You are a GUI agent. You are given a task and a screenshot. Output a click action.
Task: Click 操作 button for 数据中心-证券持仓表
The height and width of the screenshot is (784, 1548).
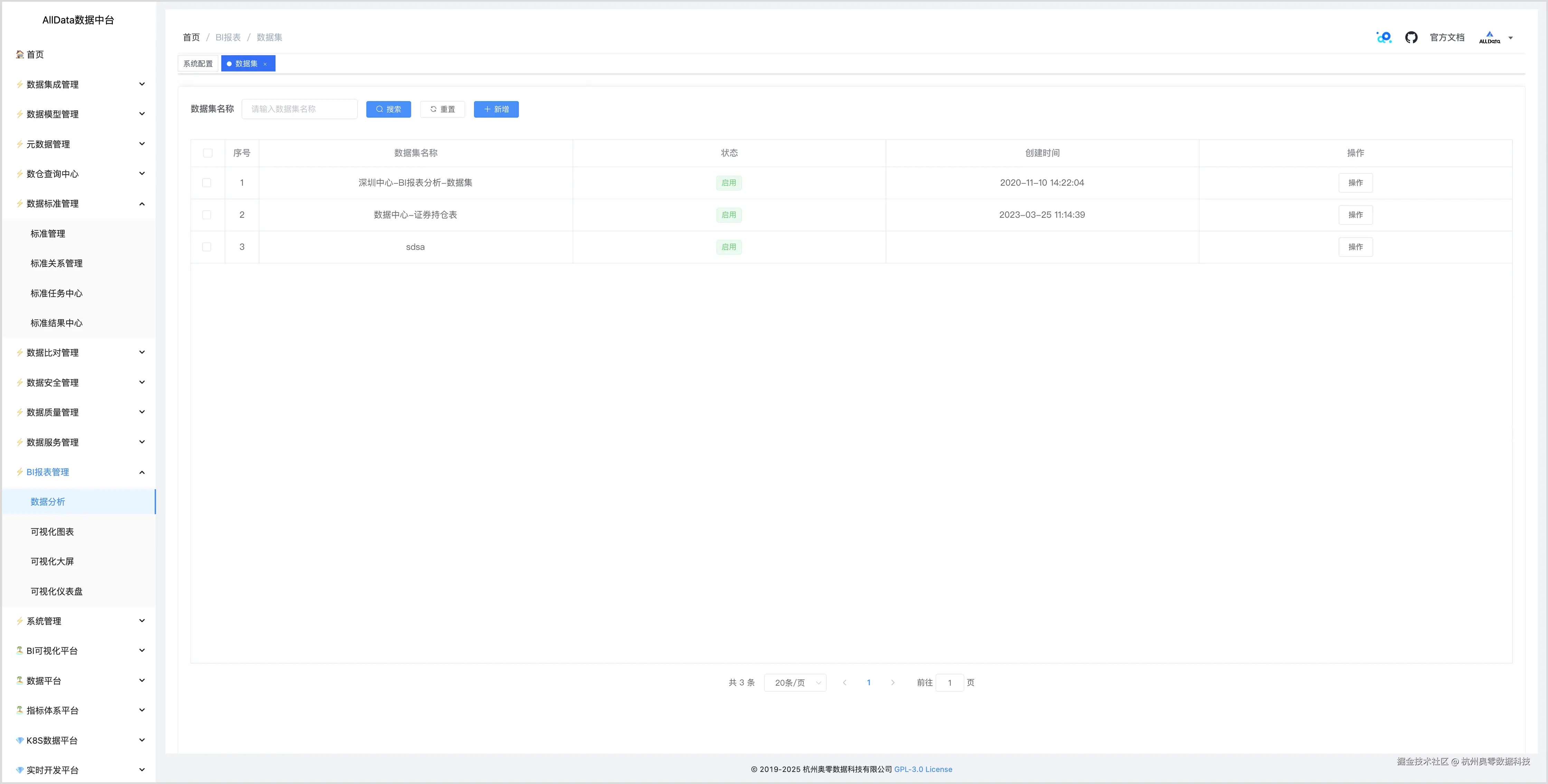coord(1355,215)
